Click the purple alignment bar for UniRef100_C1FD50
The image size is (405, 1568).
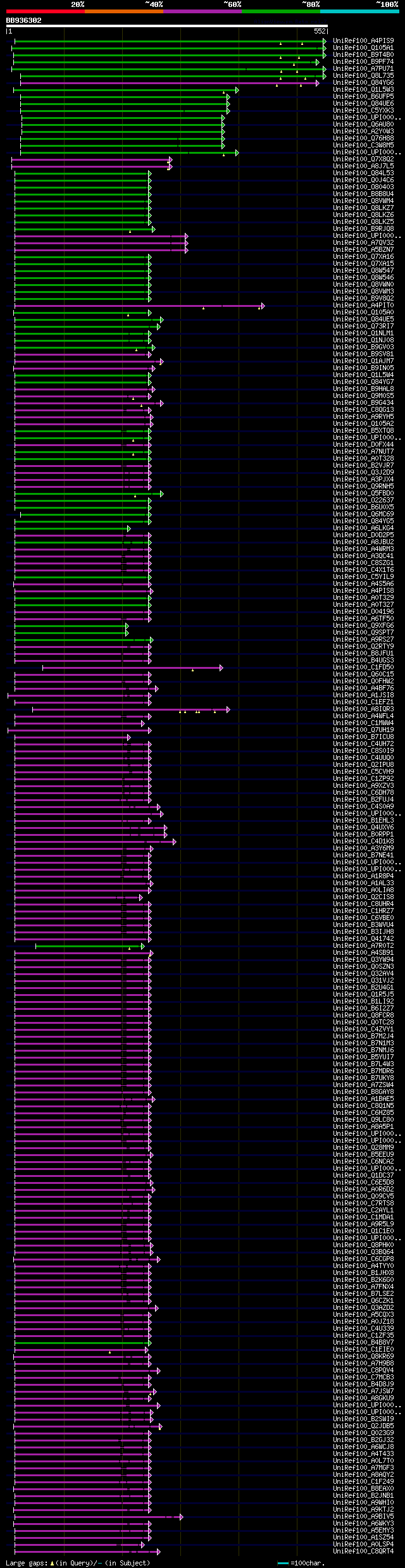coord(132,668)
